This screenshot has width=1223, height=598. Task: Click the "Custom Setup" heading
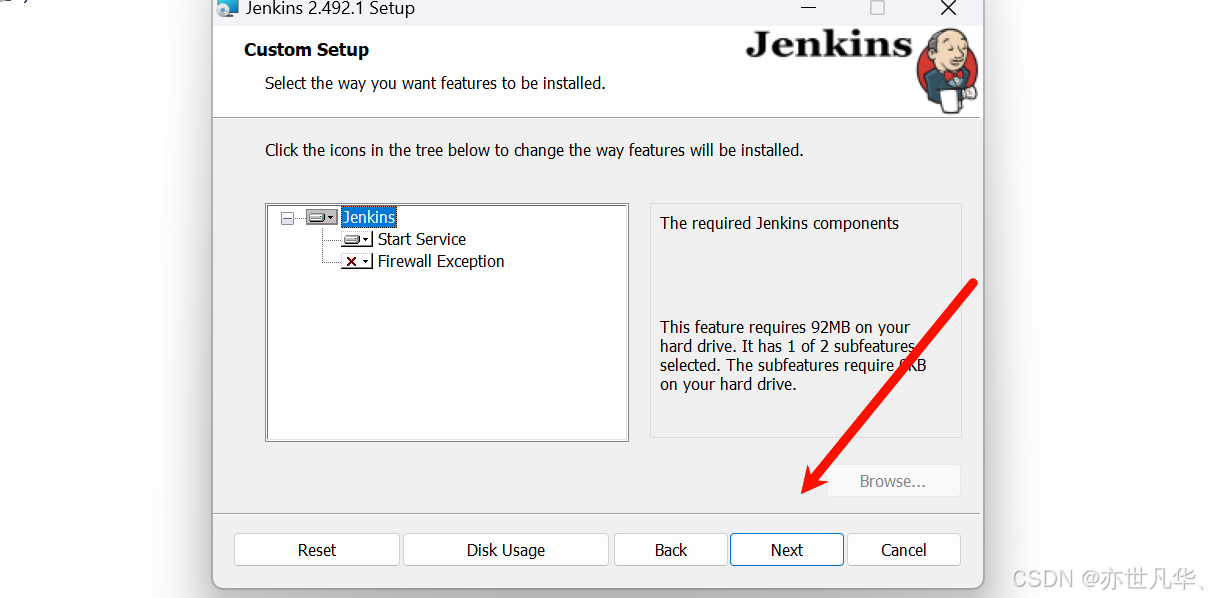[x=306, y=50]
